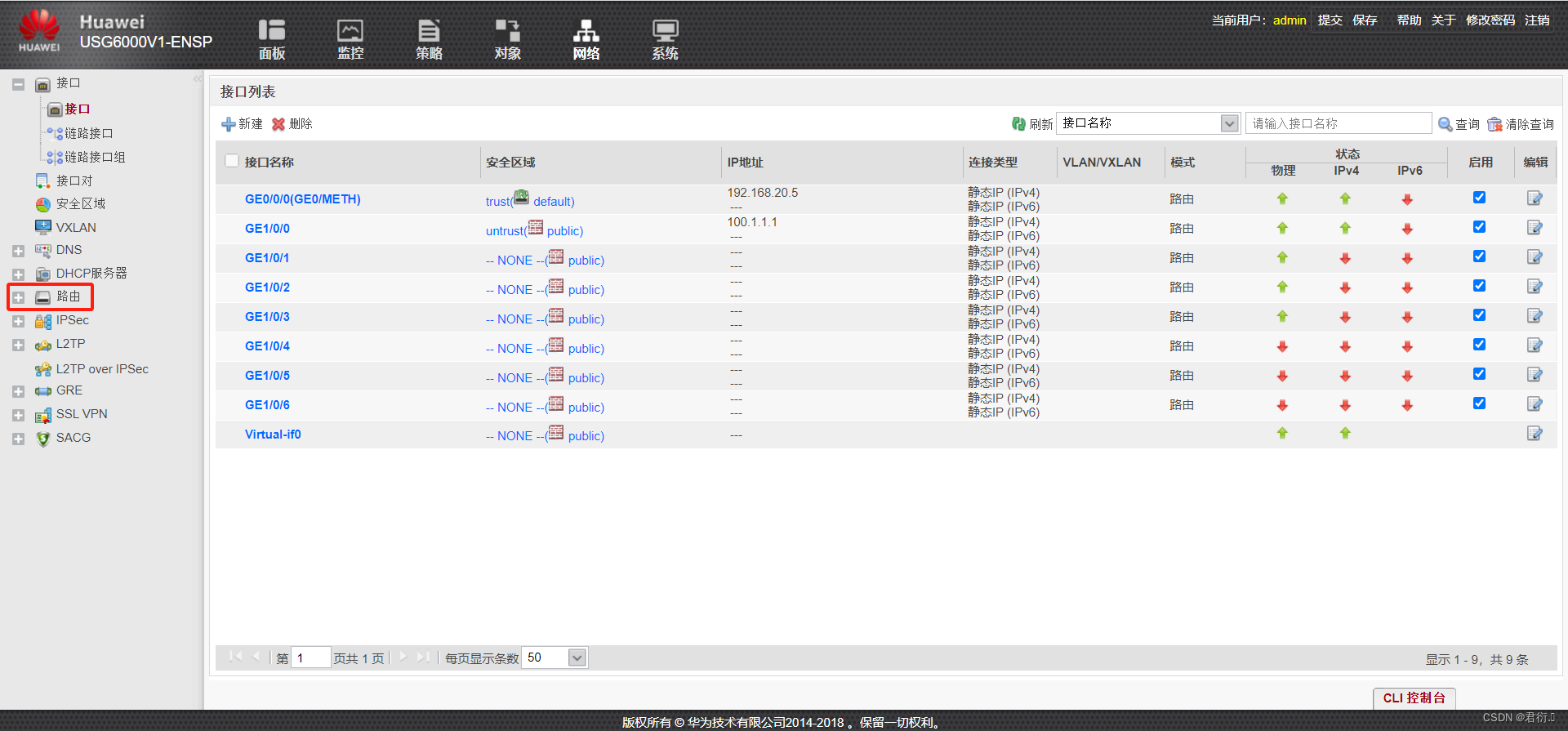Click the 清除查询 clear query button
Screen dimensions: 1568x731
[1521, 124]
